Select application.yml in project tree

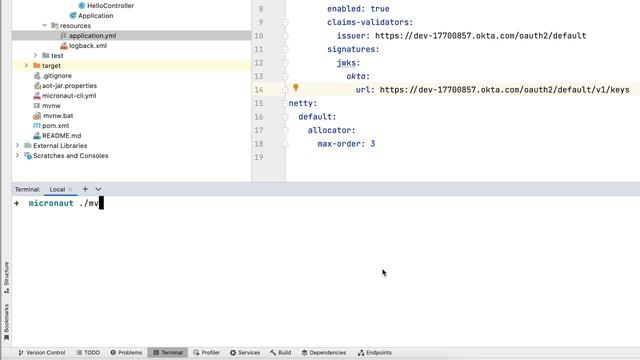click(x=92, y=36)
